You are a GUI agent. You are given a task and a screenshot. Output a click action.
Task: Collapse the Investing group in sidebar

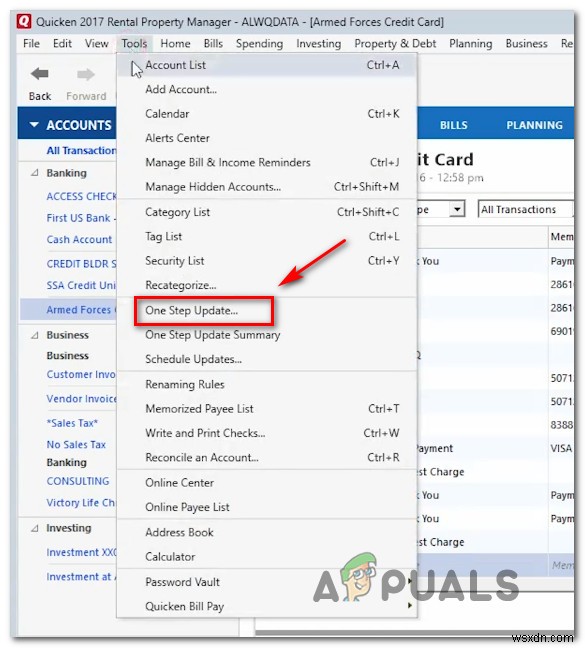(35, 528)
